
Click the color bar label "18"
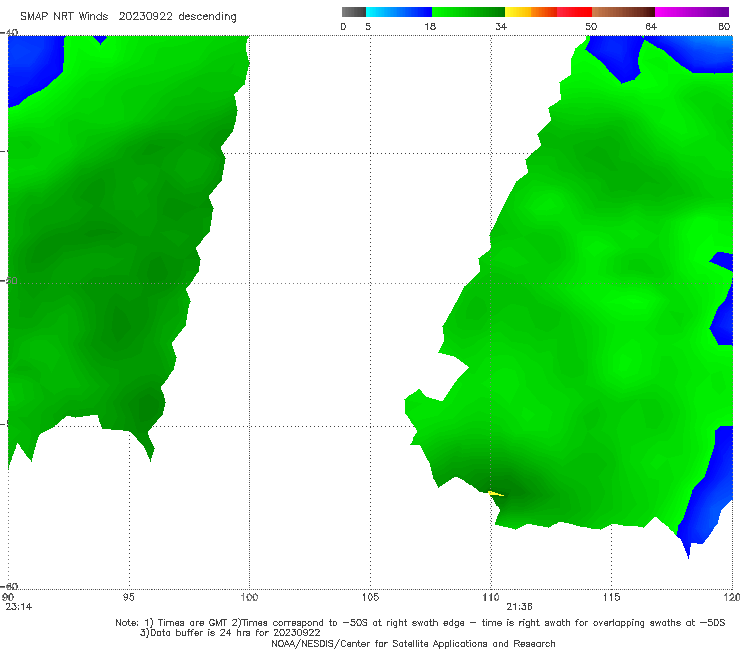[430, 27]
